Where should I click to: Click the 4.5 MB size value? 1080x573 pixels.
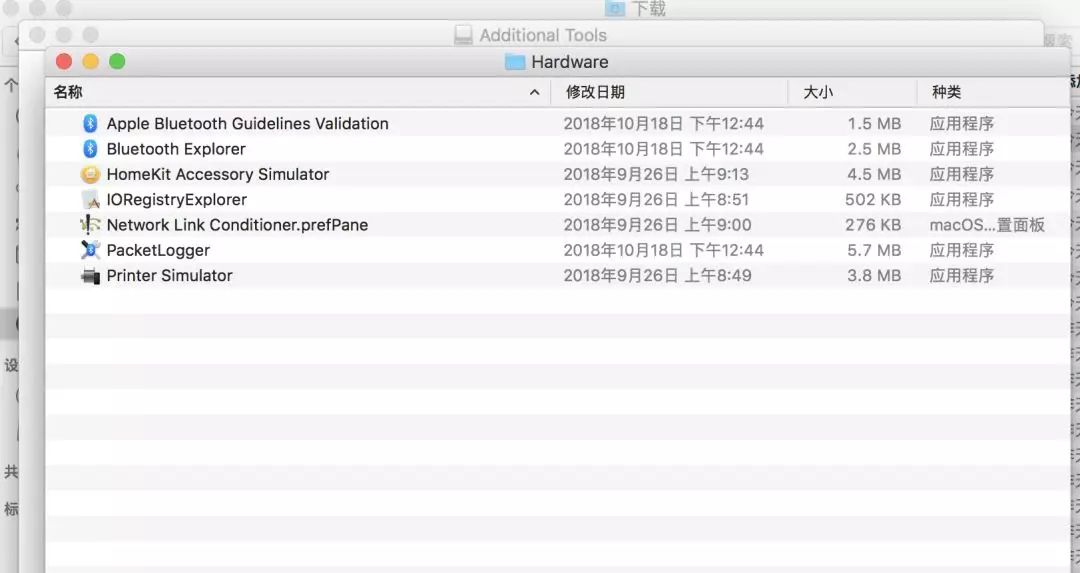click(874, 174)
